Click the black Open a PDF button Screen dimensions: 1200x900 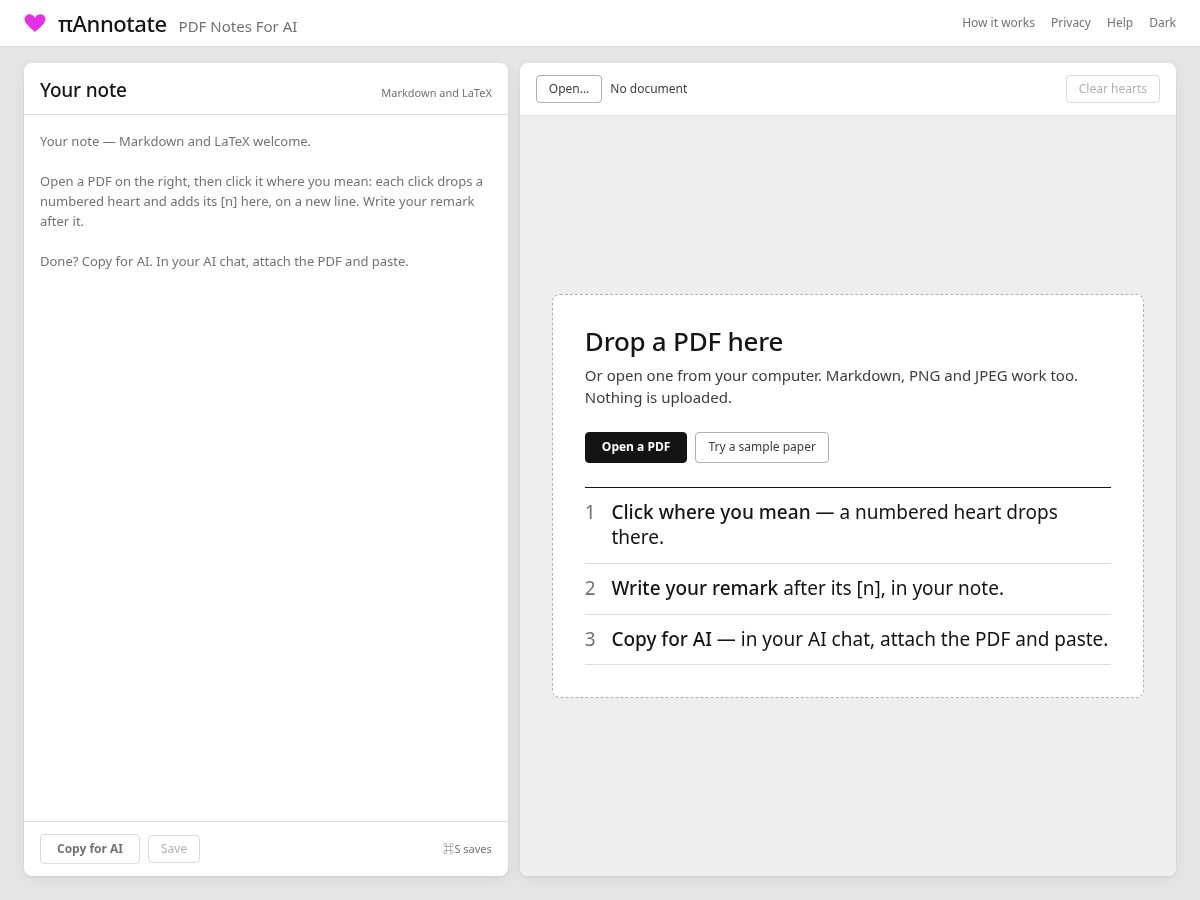[636, 447]
